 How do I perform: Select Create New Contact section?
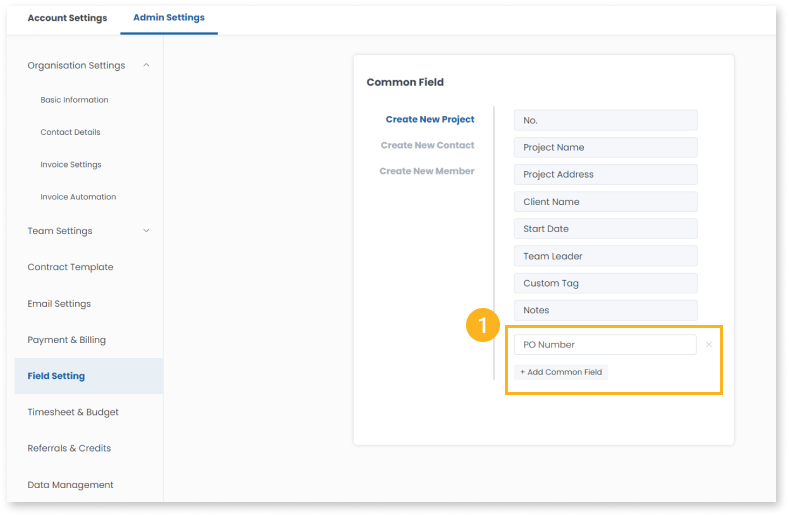427,145
